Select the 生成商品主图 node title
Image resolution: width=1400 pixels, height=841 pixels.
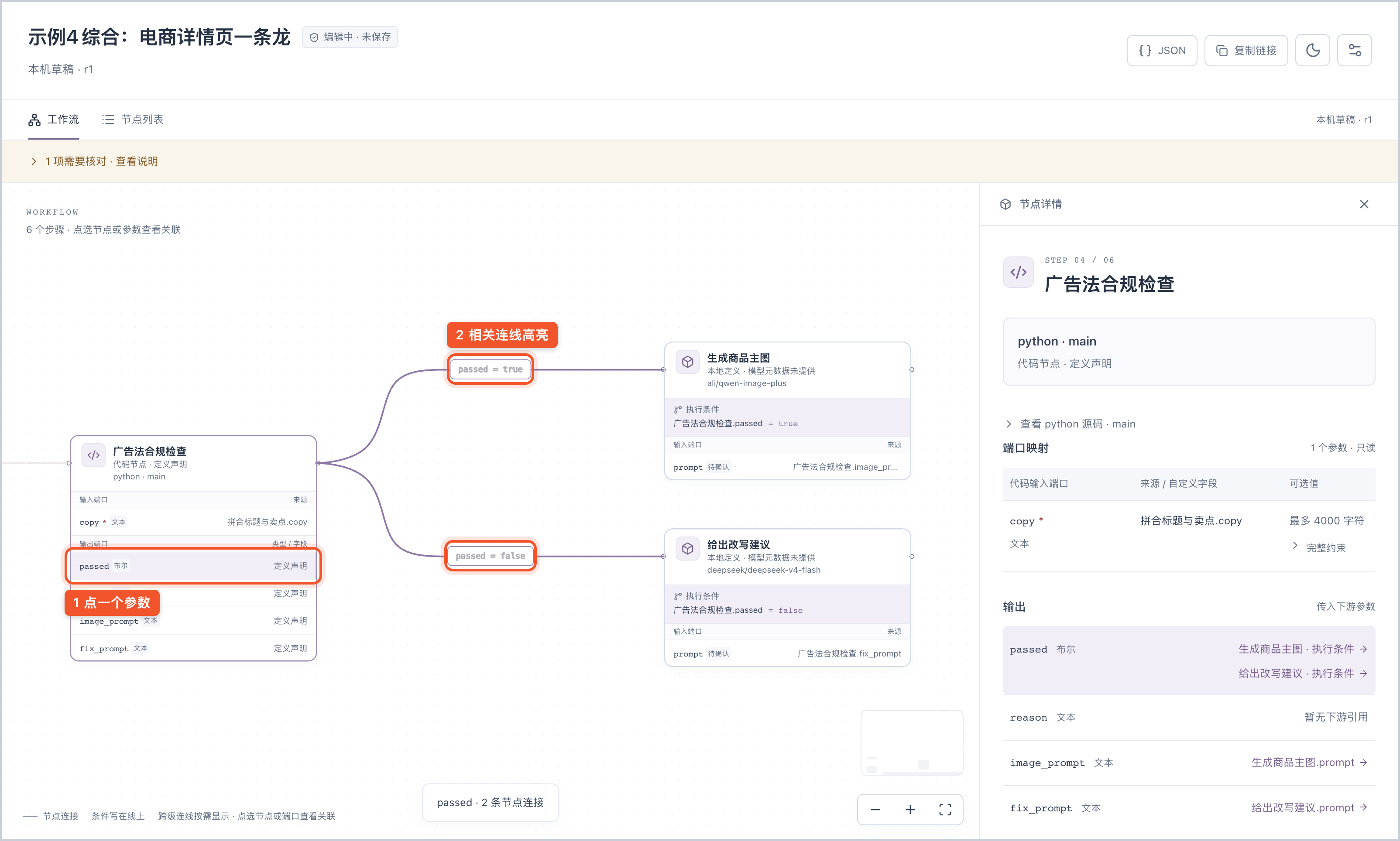(x=738, y=358)
